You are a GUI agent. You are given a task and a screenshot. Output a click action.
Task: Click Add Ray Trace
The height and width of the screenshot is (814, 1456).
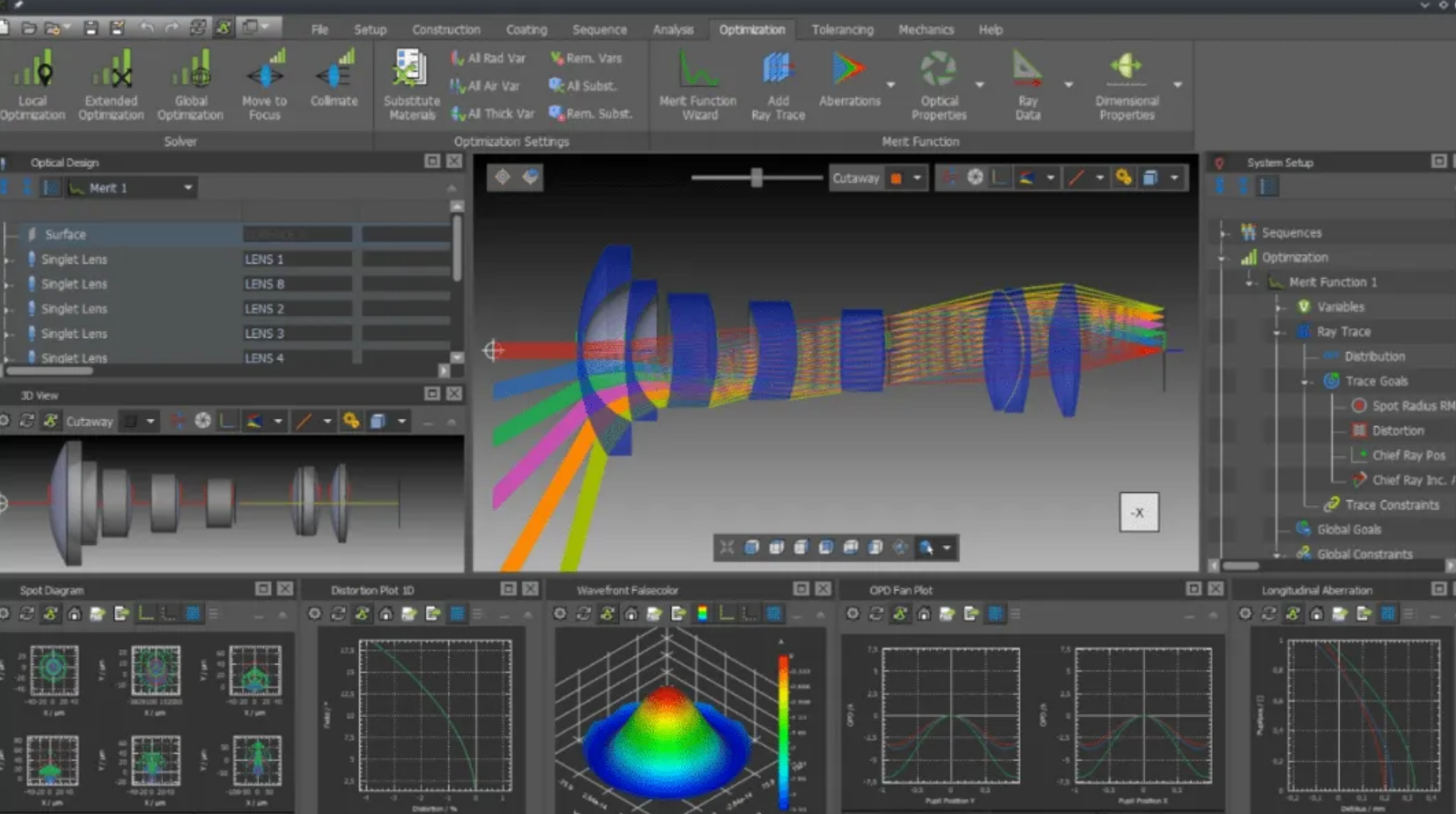[x=777, y=85]
